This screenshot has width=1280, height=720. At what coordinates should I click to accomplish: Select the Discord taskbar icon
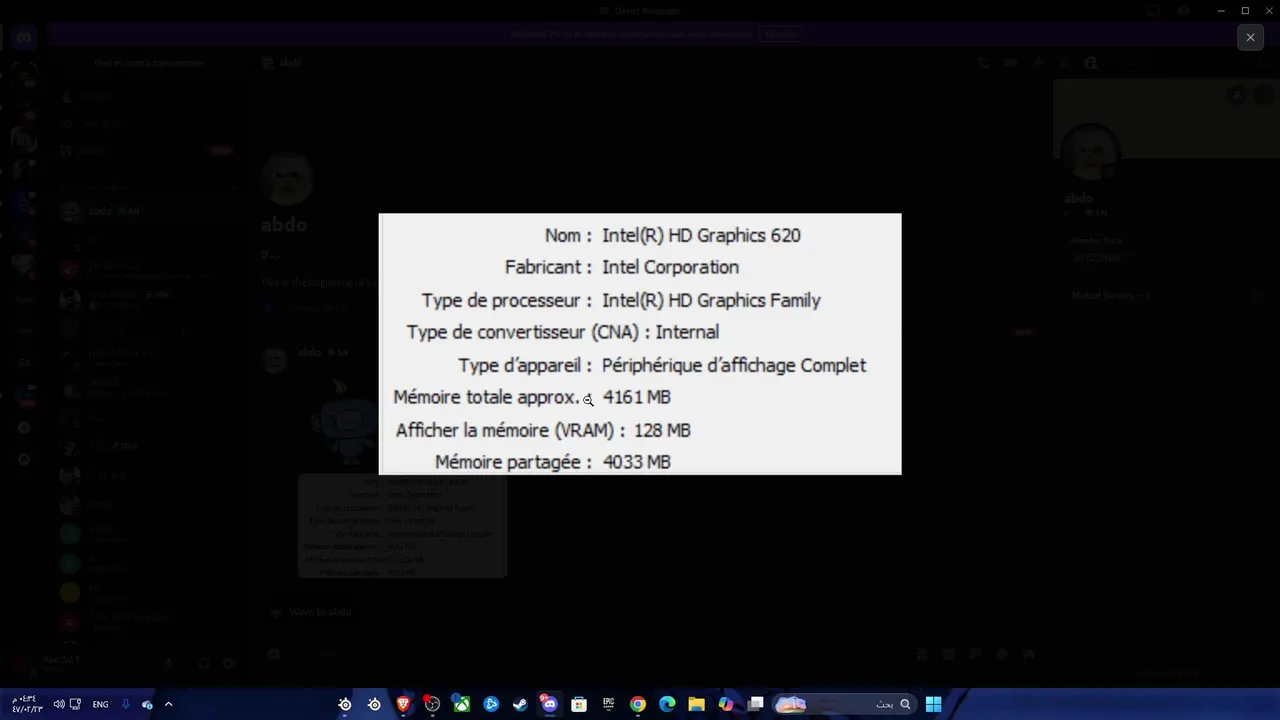coord(549,704)
